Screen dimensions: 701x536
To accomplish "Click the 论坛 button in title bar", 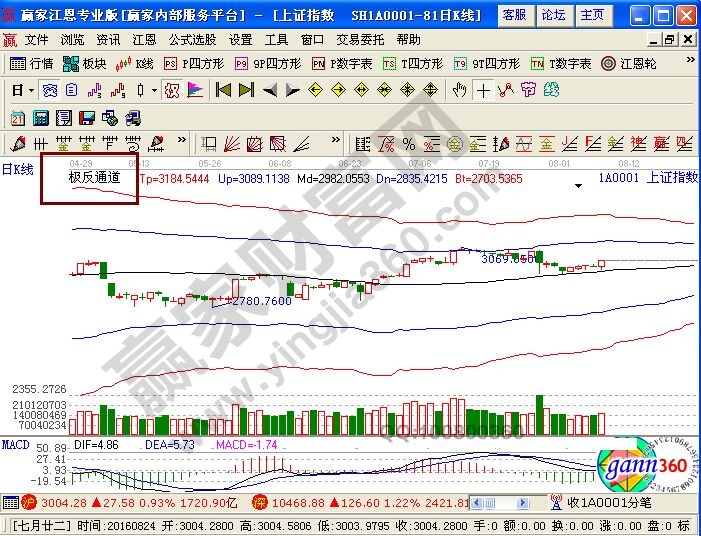I will click(554, 16).
